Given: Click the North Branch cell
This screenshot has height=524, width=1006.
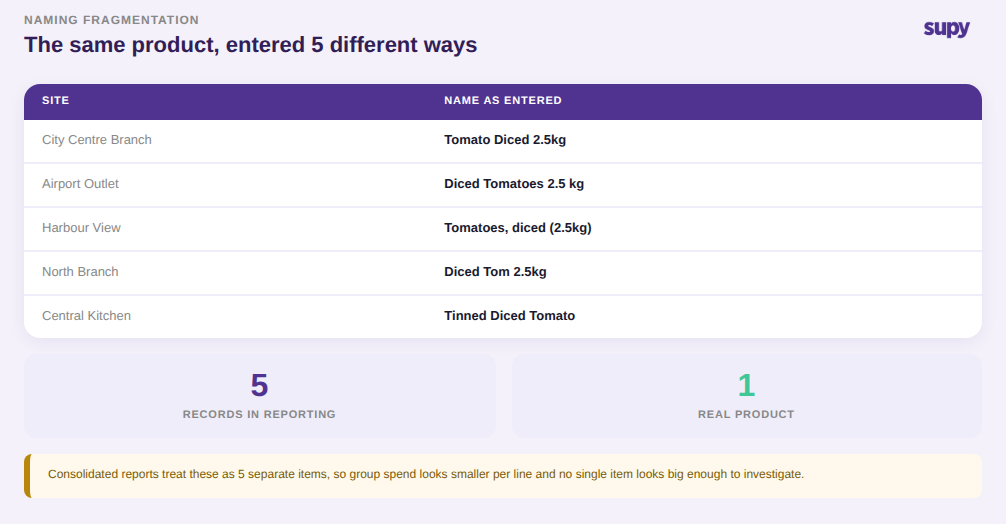Looking at the screenshot, I should [x=80, y=272].
